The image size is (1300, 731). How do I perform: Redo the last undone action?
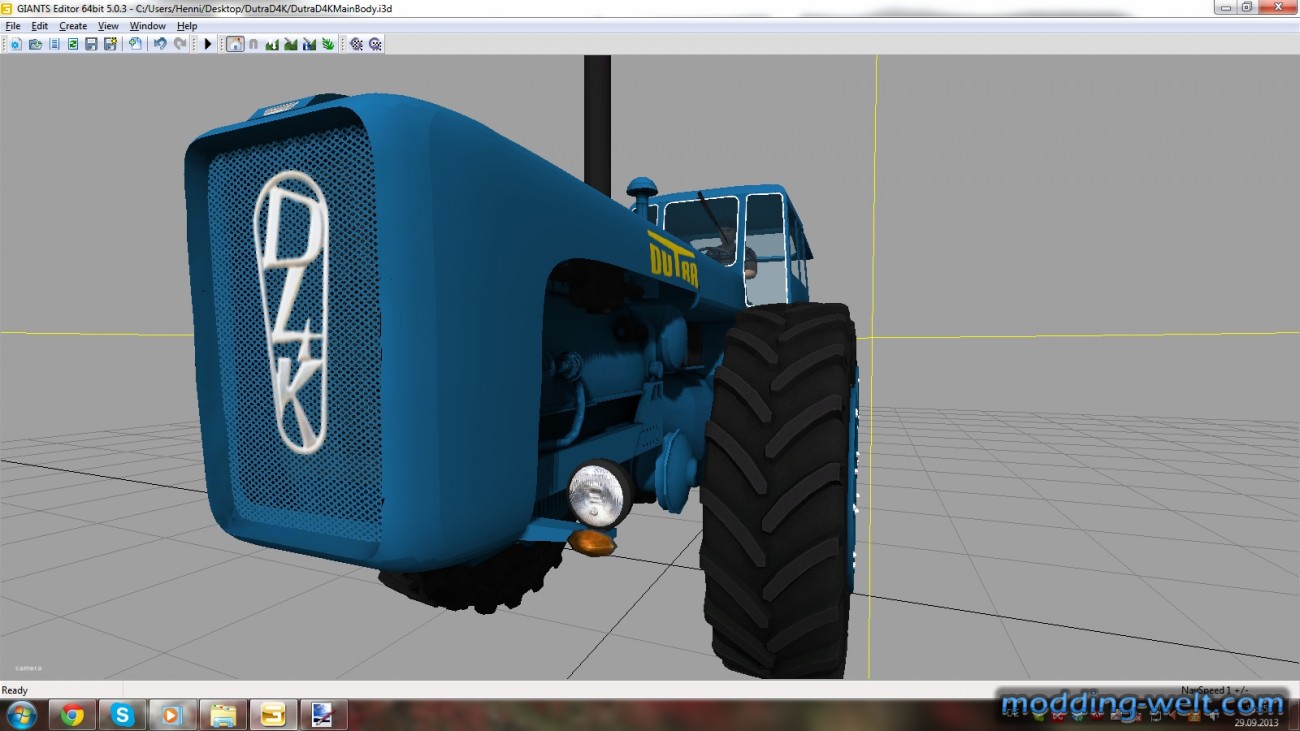[180, 44]
